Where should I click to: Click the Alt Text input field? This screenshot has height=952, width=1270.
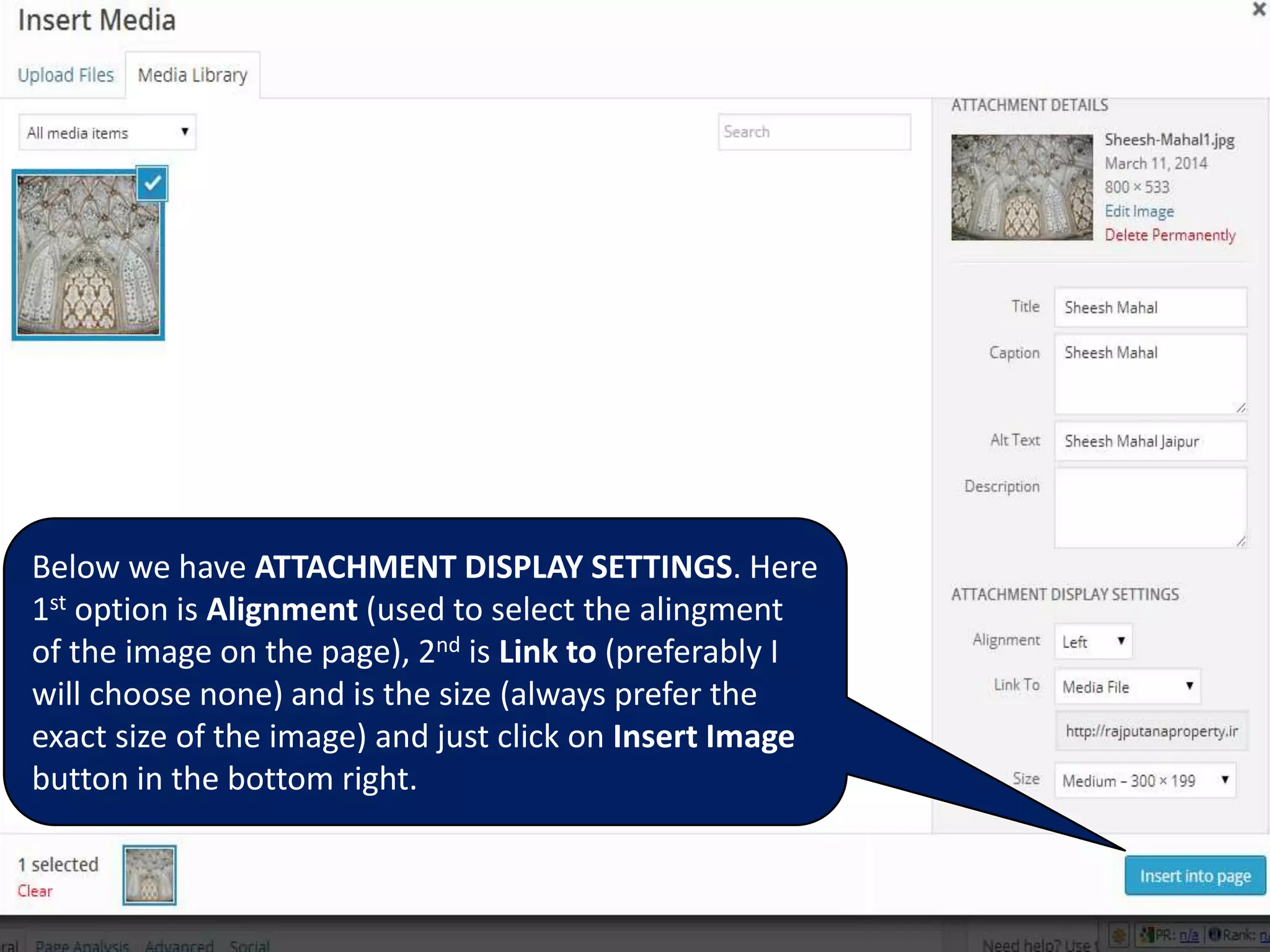tap(1150, 441)
